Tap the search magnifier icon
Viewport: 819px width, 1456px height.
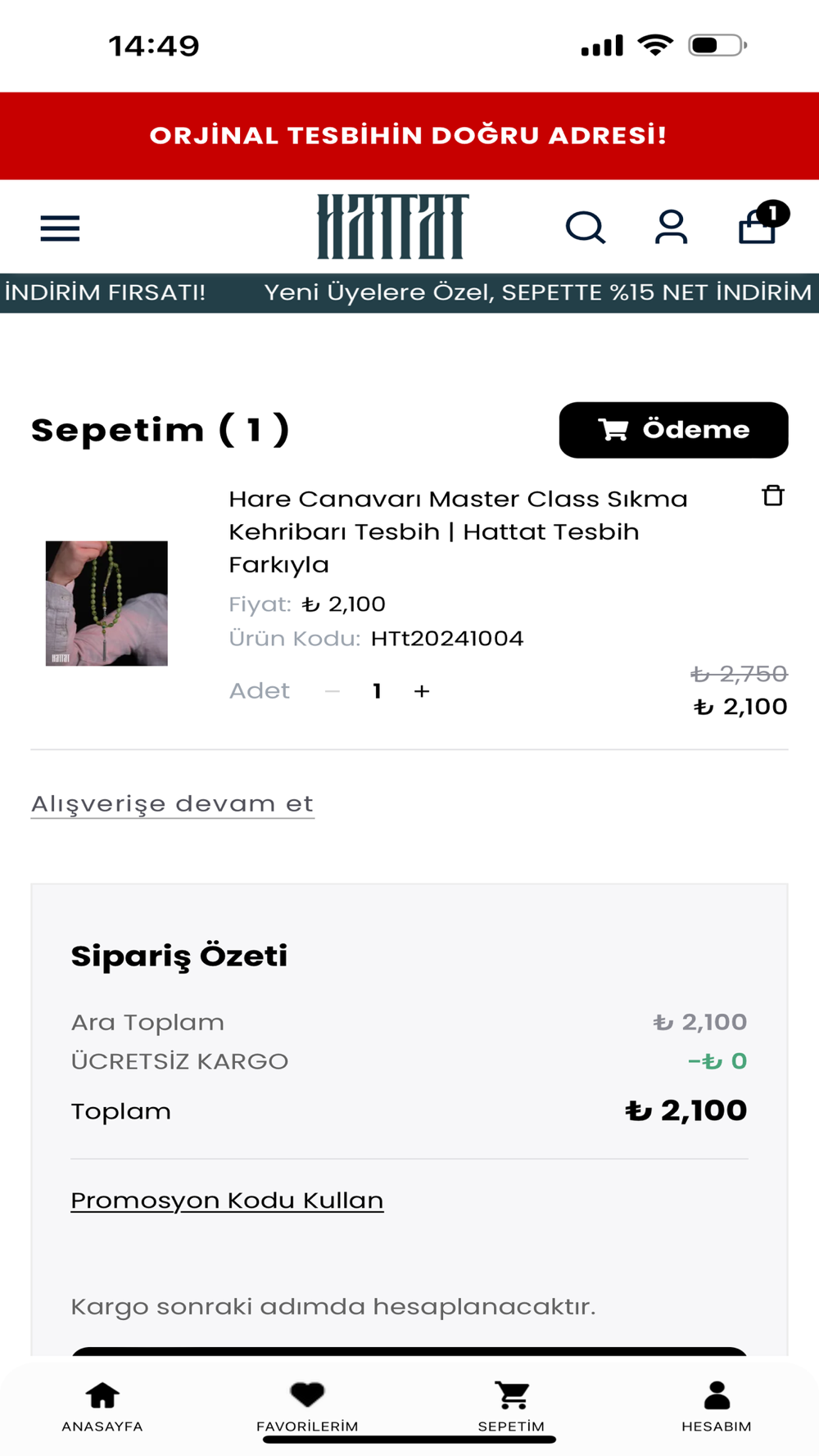point(585,228)
